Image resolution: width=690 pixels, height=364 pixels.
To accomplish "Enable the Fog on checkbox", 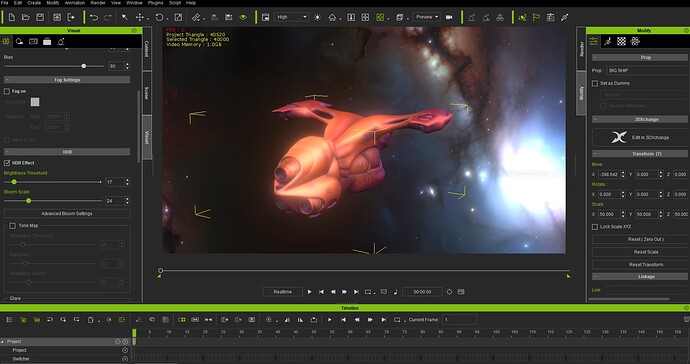I will tap(7, 91).
